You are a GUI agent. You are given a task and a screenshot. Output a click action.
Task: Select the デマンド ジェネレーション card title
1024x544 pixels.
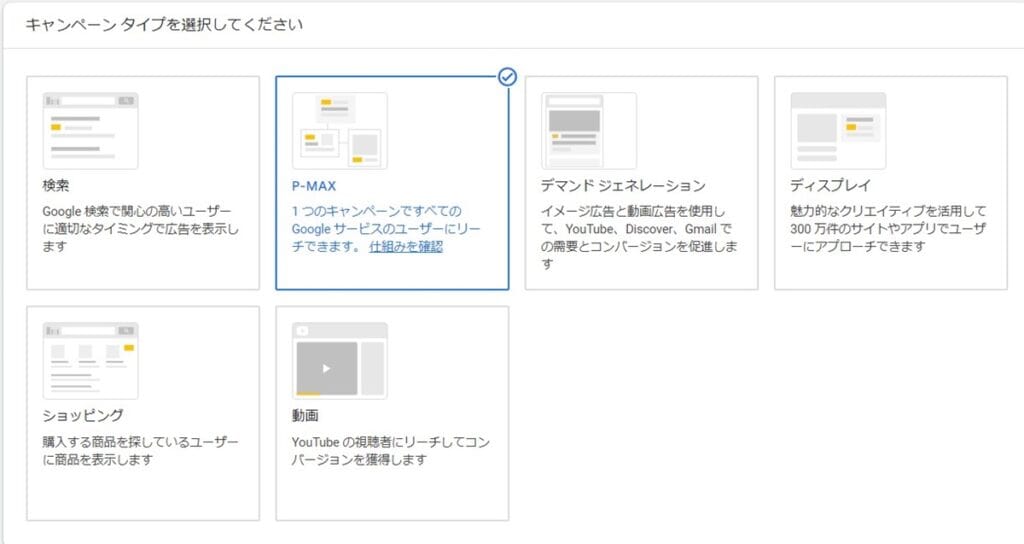[623, 185]
